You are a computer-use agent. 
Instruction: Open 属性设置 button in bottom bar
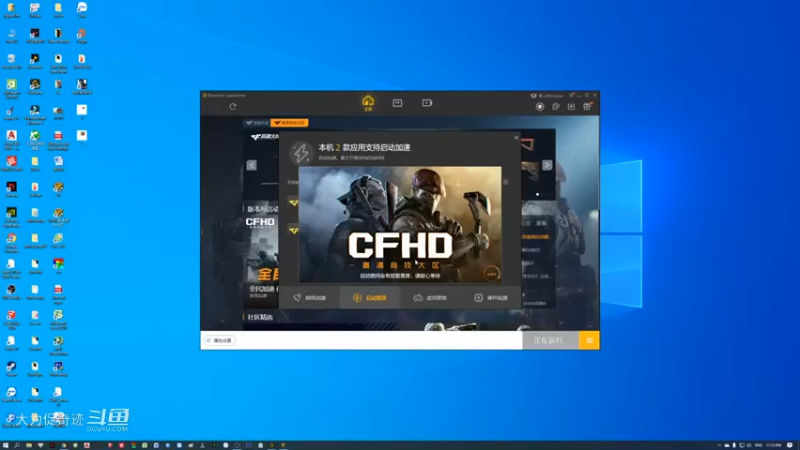pyautogui.click(x=220, y=340)
